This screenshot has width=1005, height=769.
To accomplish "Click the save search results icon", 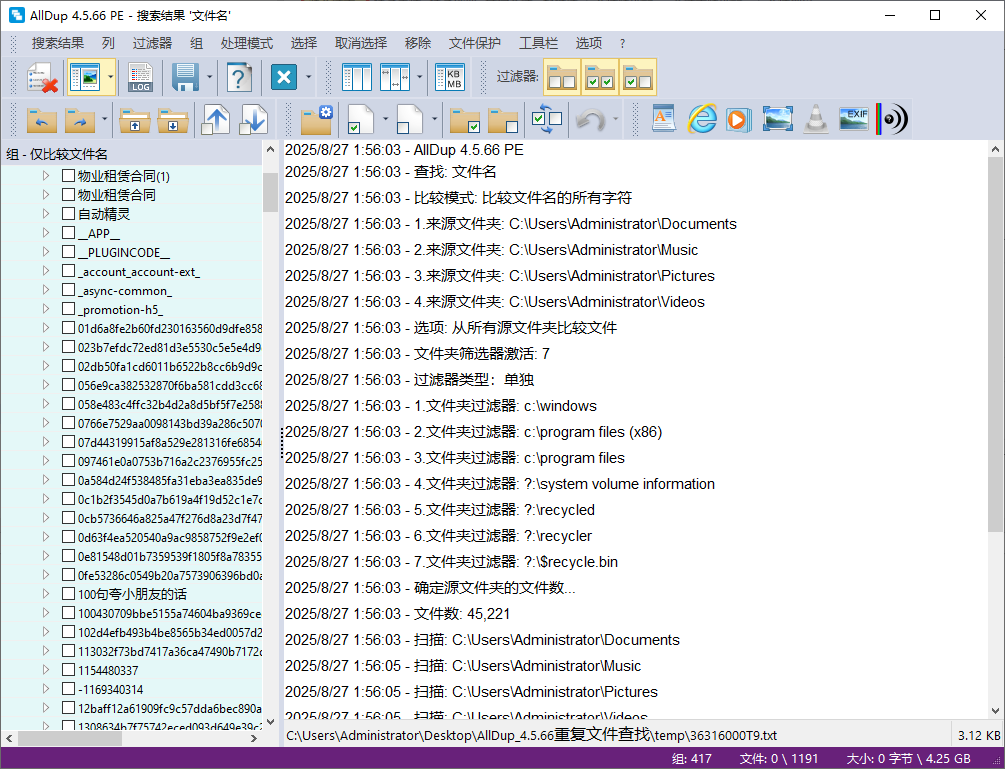I will click(x=185, y=77).
